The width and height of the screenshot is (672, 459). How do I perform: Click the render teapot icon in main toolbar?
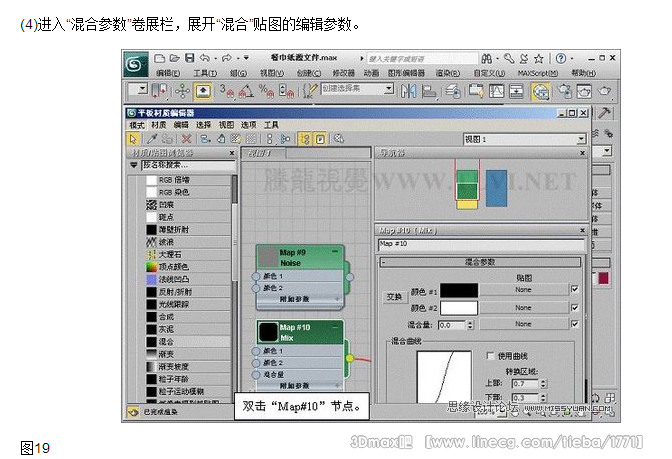(x=604, y=91)
